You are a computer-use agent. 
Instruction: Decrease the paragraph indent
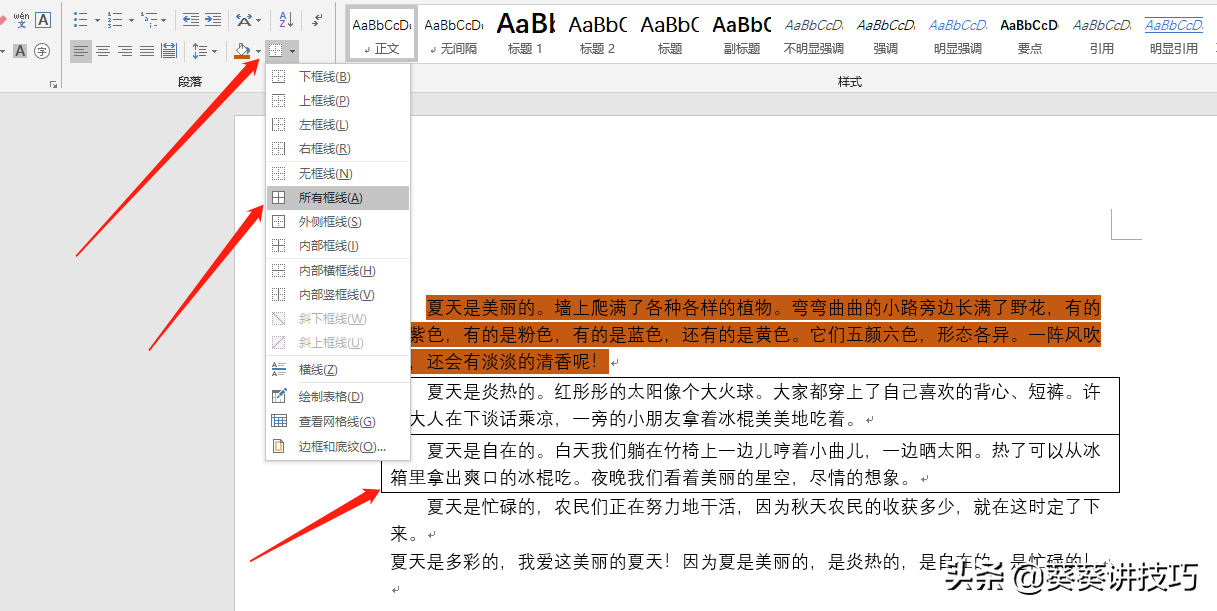click(190, 20)
